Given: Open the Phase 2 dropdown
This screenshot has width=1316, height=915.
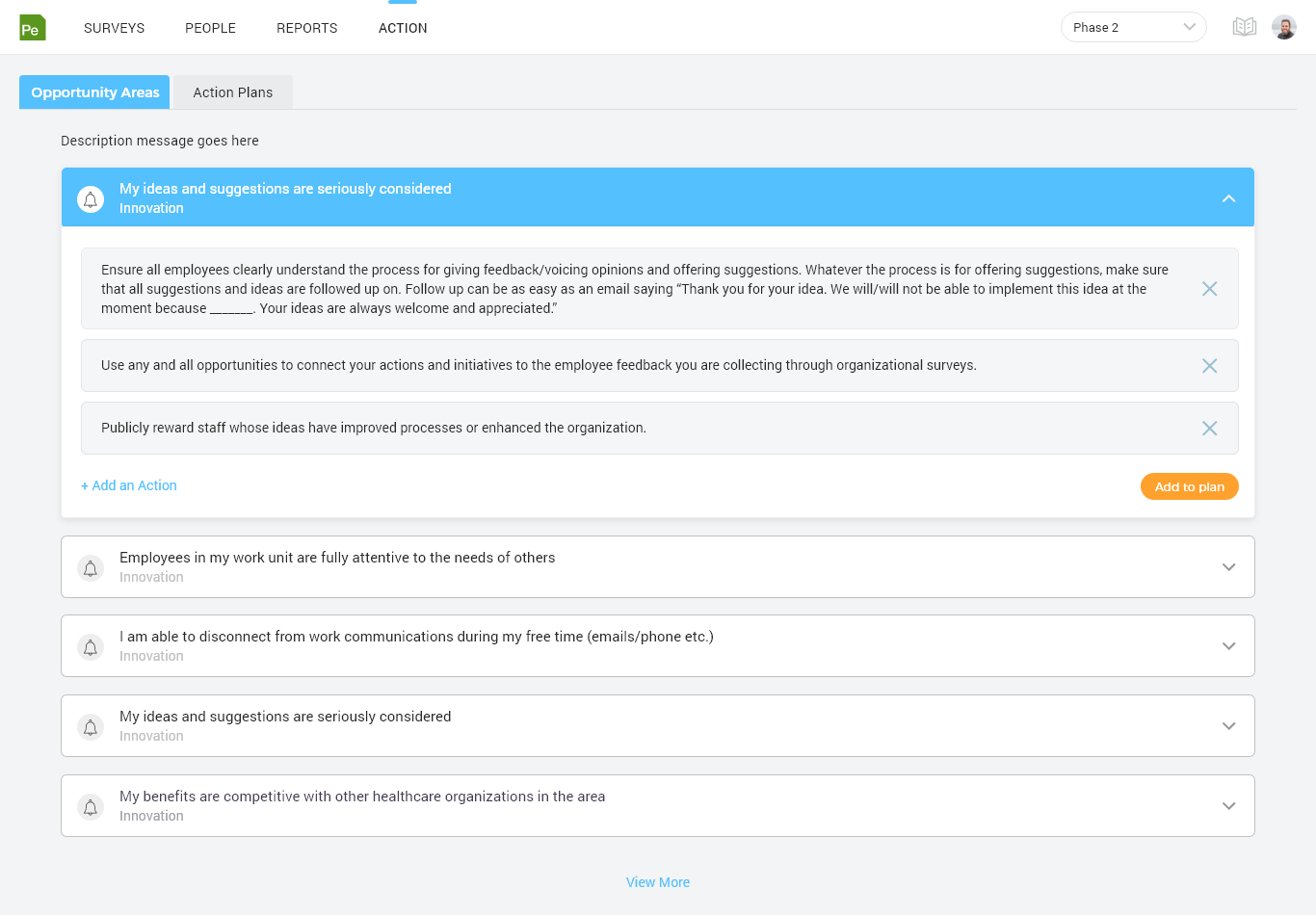Looking at the screenshot, I should pos(1133,27).
